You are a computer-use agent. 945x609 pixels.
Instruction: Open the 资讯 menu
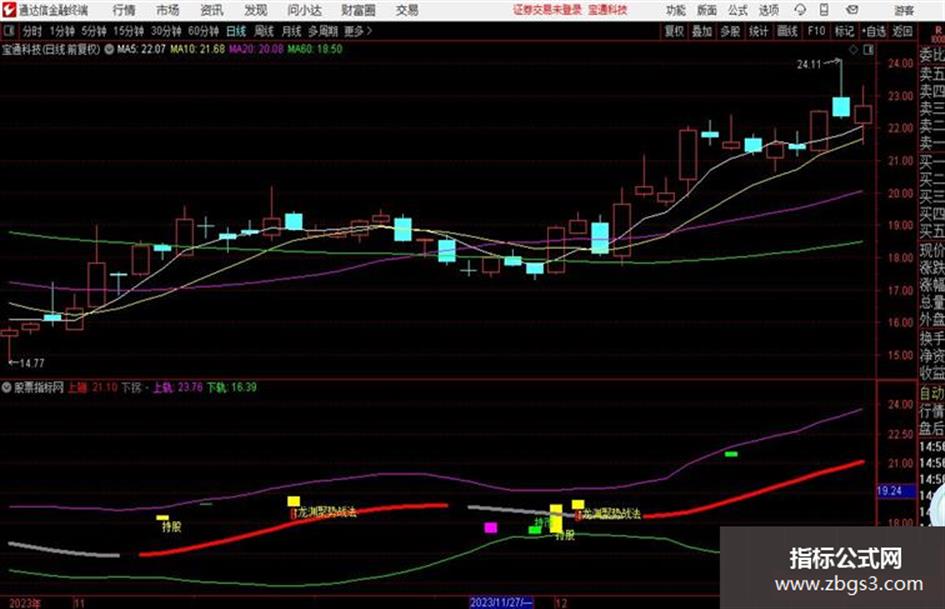click(x=212, y=10)
